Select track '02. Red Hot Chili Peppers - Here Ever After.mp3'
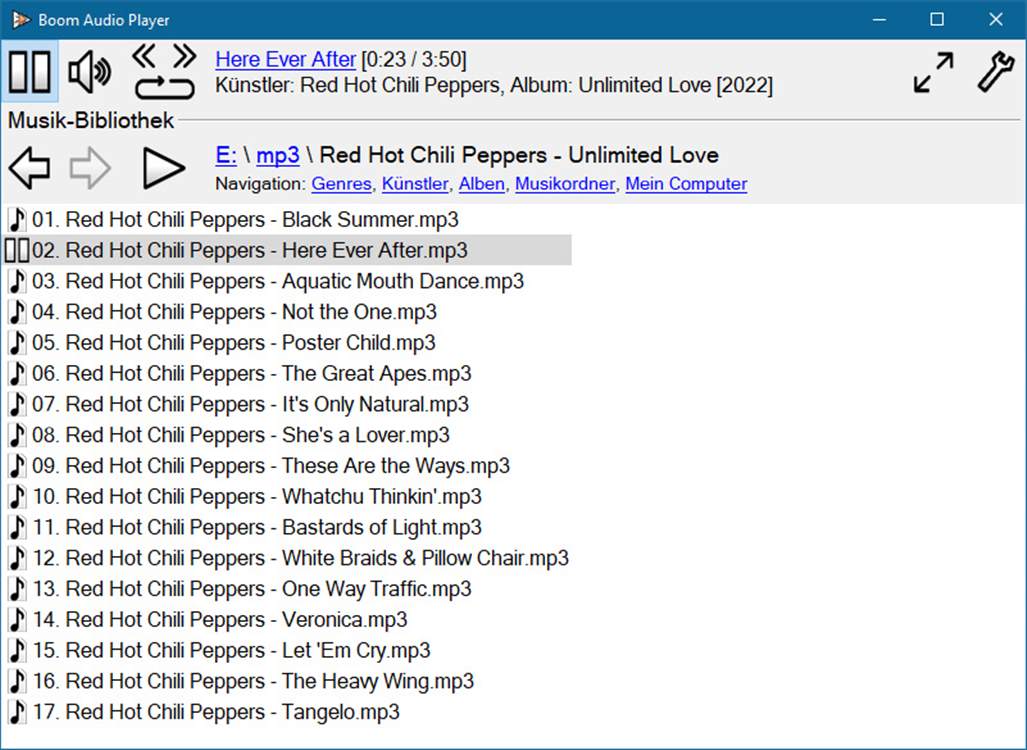 tap(250, 250)
